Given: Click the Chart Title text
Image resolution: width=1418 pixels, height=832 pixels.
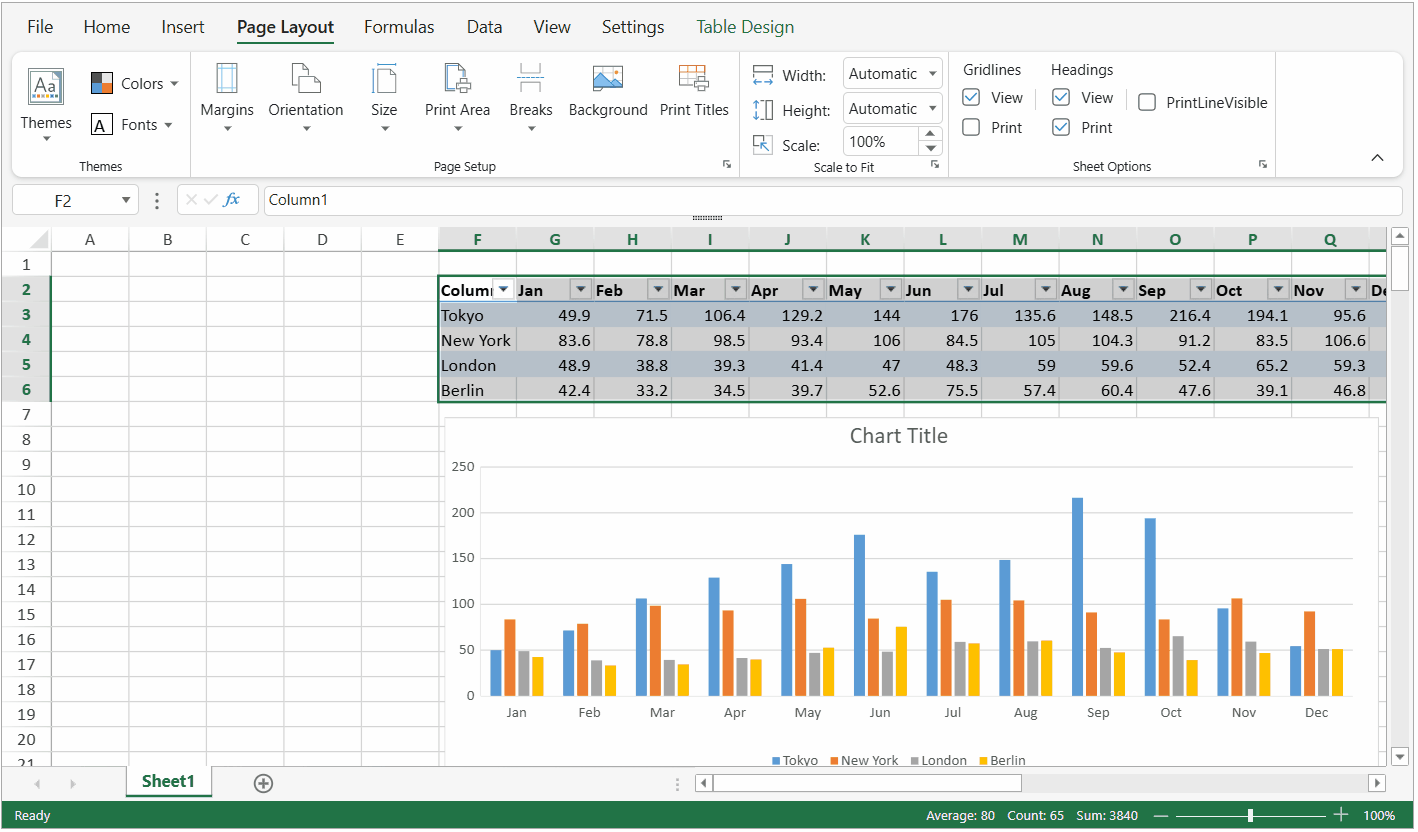Looking at the screenshot, I should (898, 436).
